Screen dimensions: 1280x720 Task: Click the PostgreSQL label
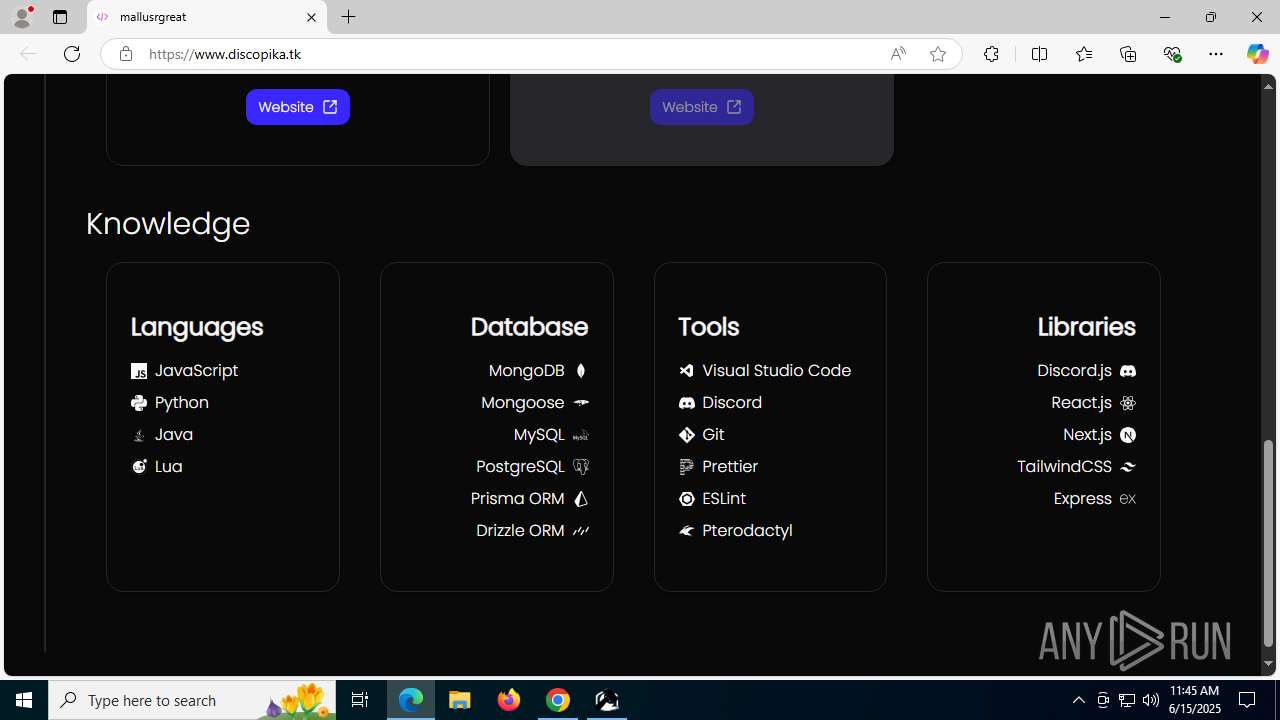(x=521, y=467)
